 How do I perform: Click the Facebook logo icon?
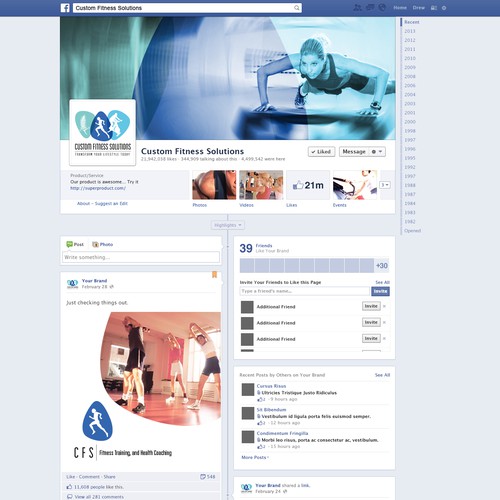(65, 8)
